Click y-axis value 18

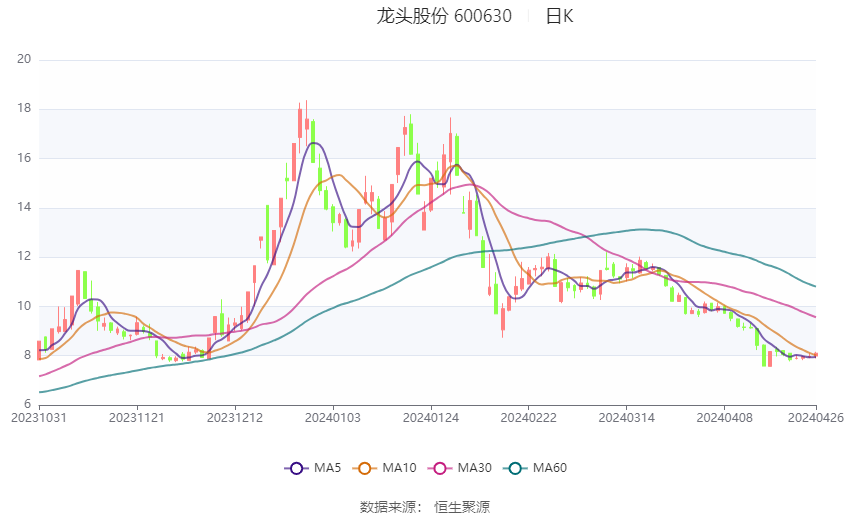24,108
